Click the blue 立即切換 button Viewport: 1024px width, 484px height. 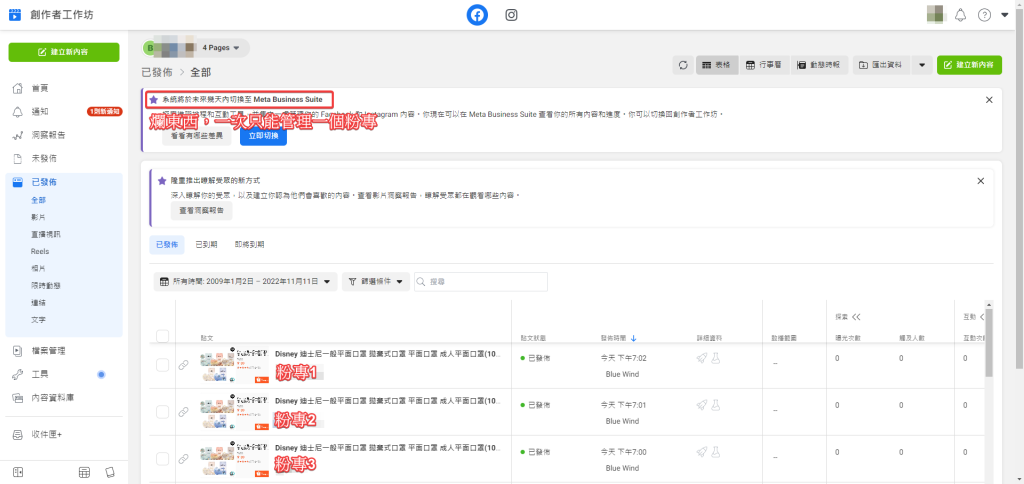[x=263, y=136]
